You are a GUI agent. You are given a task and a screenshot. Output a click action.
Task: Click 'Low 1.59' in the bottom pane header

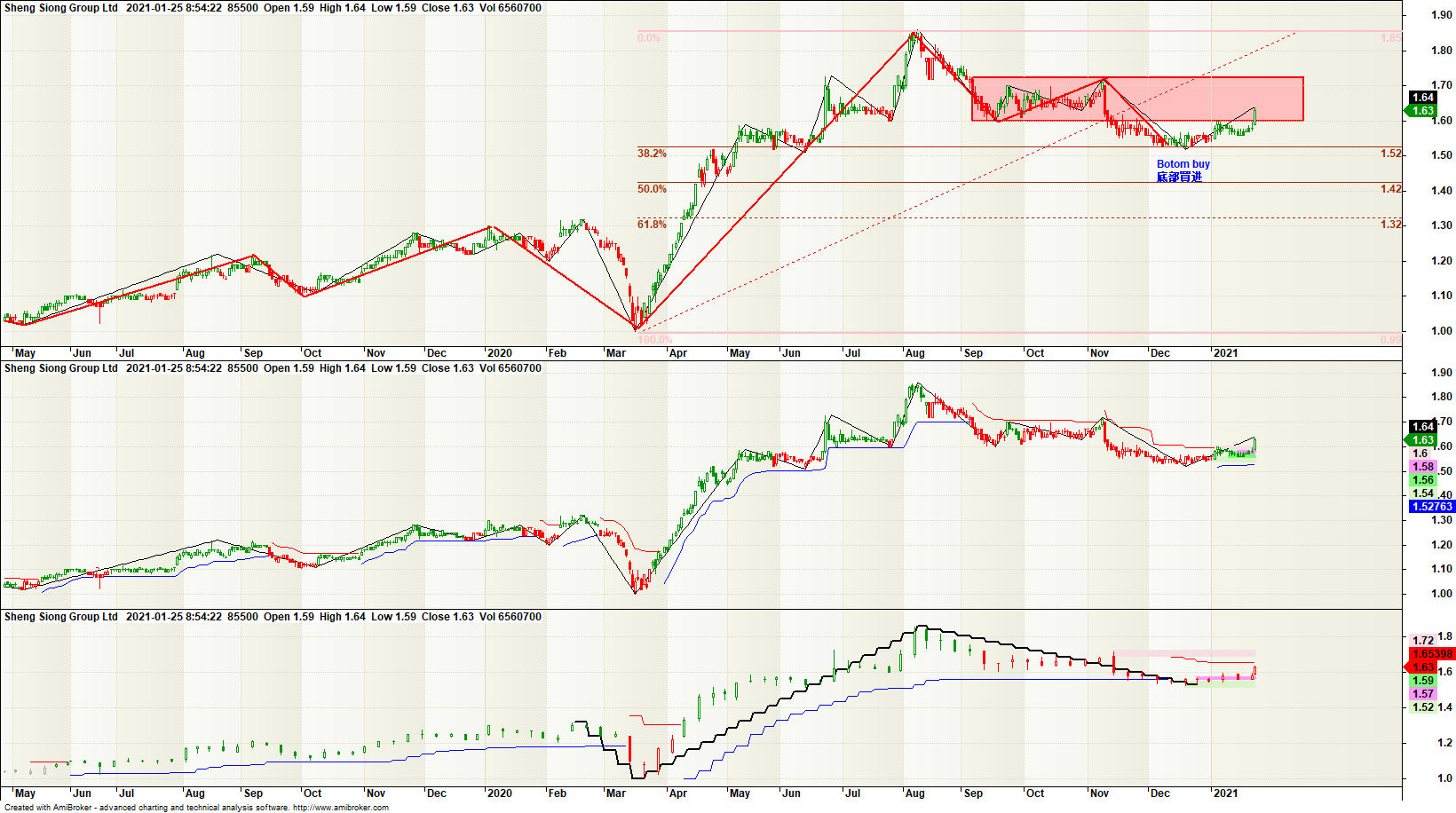(393, 617)
